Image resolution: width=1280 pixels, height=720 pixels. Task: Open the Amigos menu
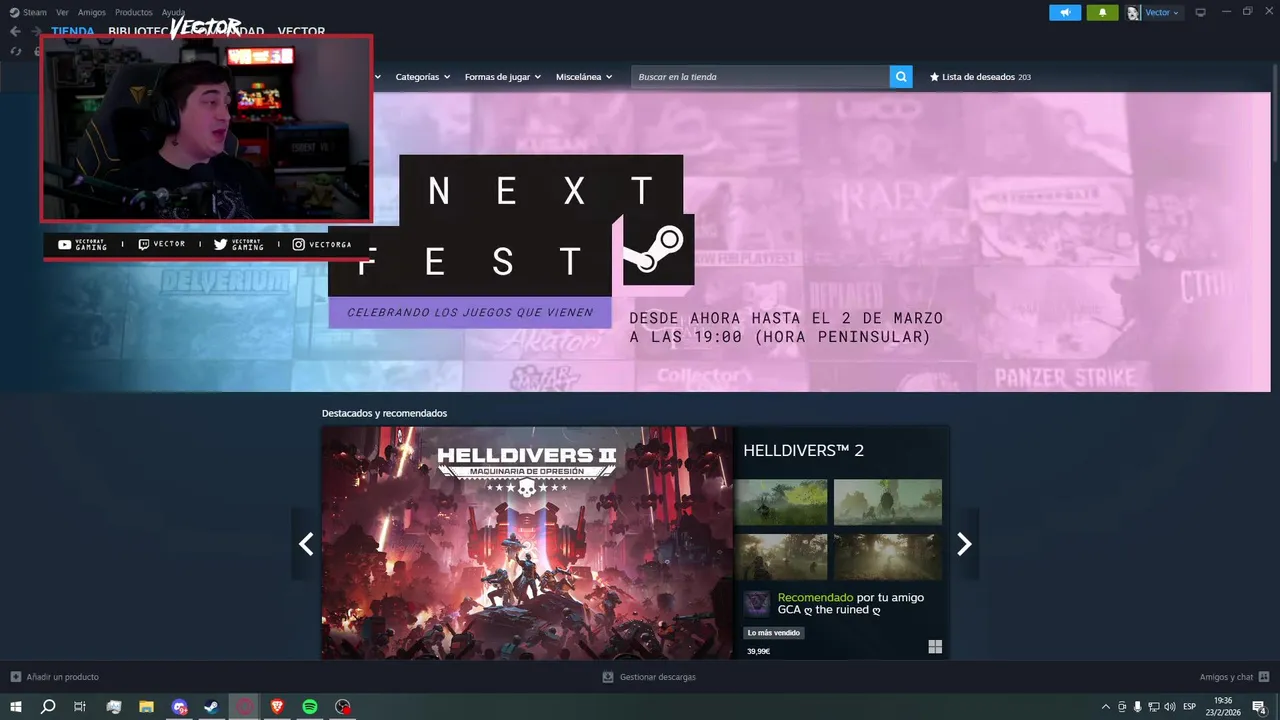pyautogui.click(x=91, y=12)
